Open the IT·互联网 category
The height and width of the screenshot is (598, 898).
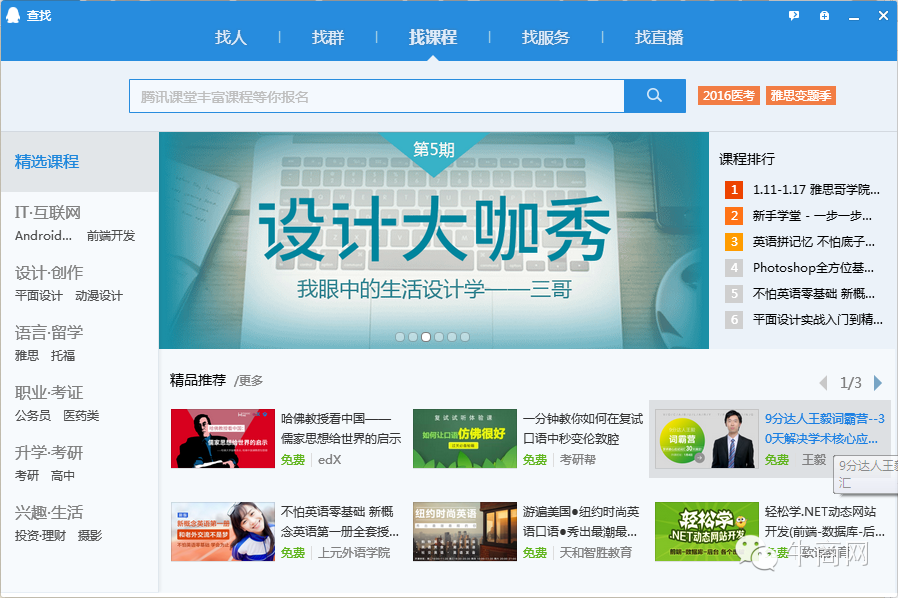[48, 213]
